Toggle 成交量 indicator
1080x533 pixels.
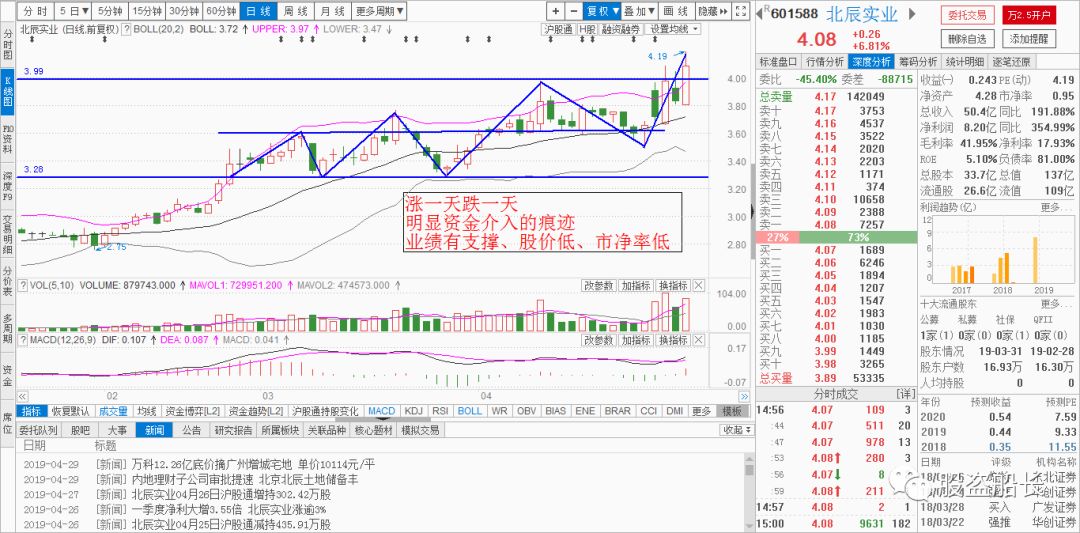tap(113, 411)
